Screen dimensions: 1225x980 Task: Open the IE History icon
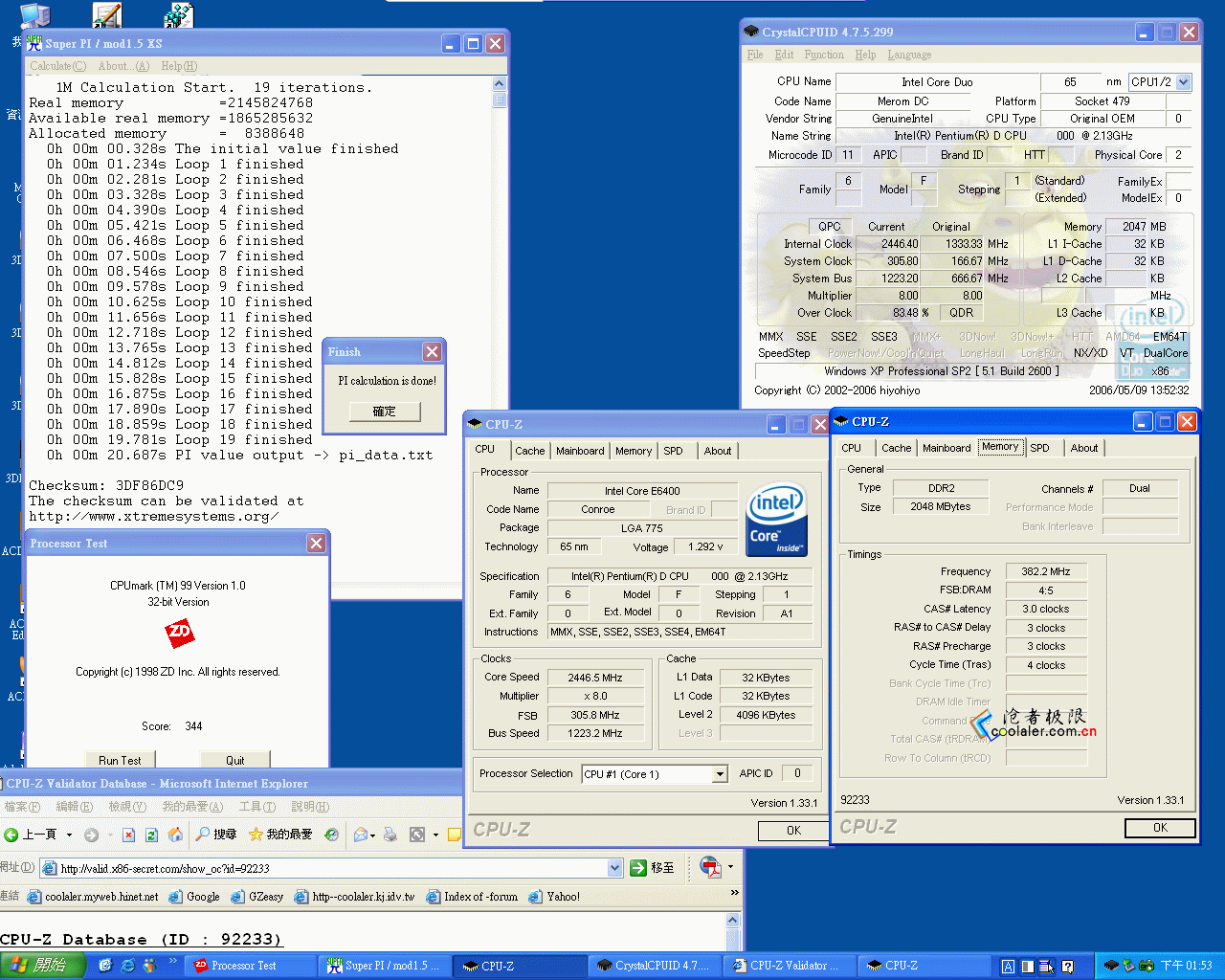click(331, 835)
